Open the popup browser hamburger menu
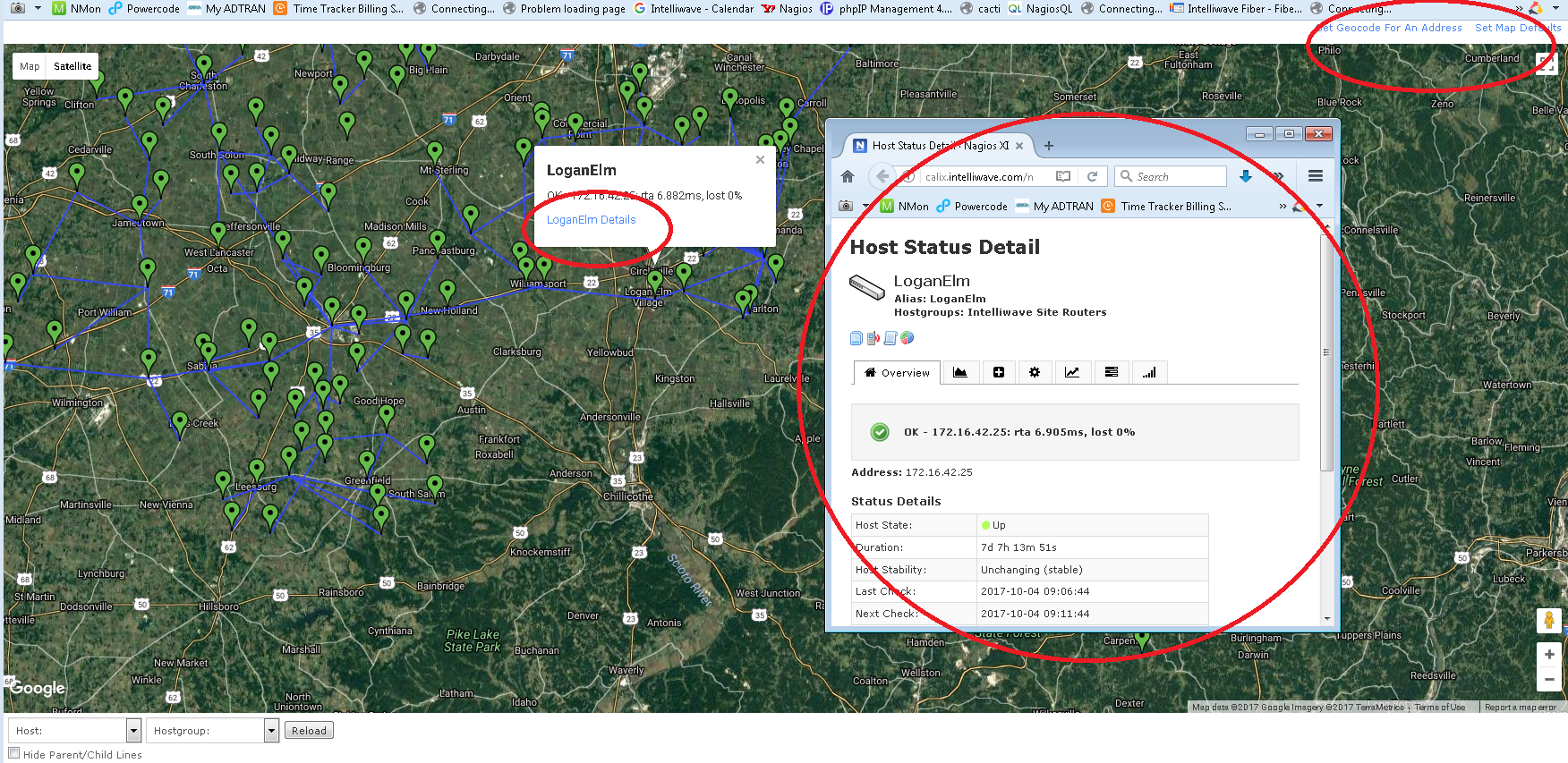Image resolution: width=1568 pixels, height=763 pixels. [x=1315, y=176]
